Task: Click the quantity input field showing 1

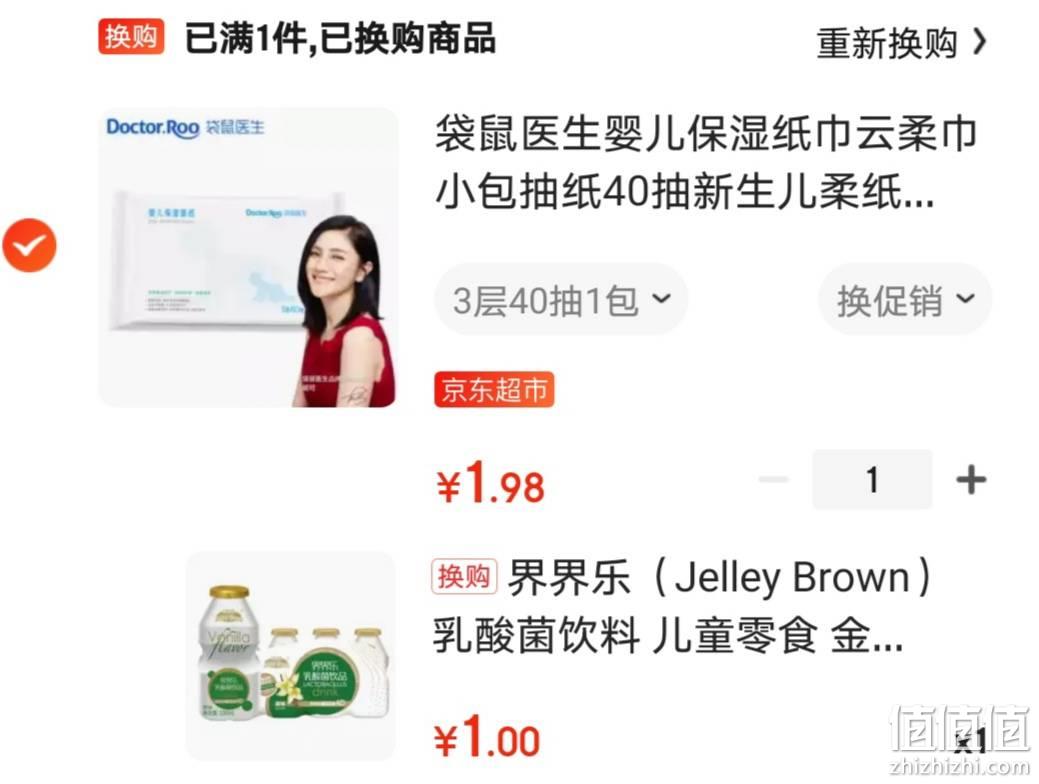Action: [872, 479]
